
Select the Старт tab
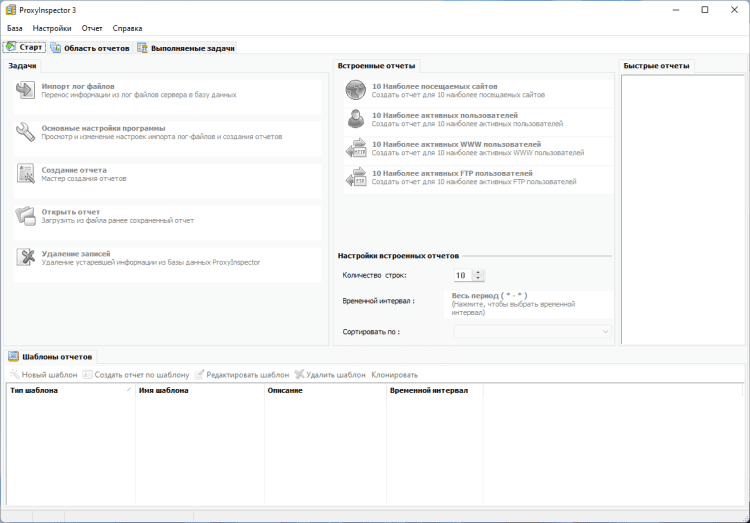tap(25, 47)
